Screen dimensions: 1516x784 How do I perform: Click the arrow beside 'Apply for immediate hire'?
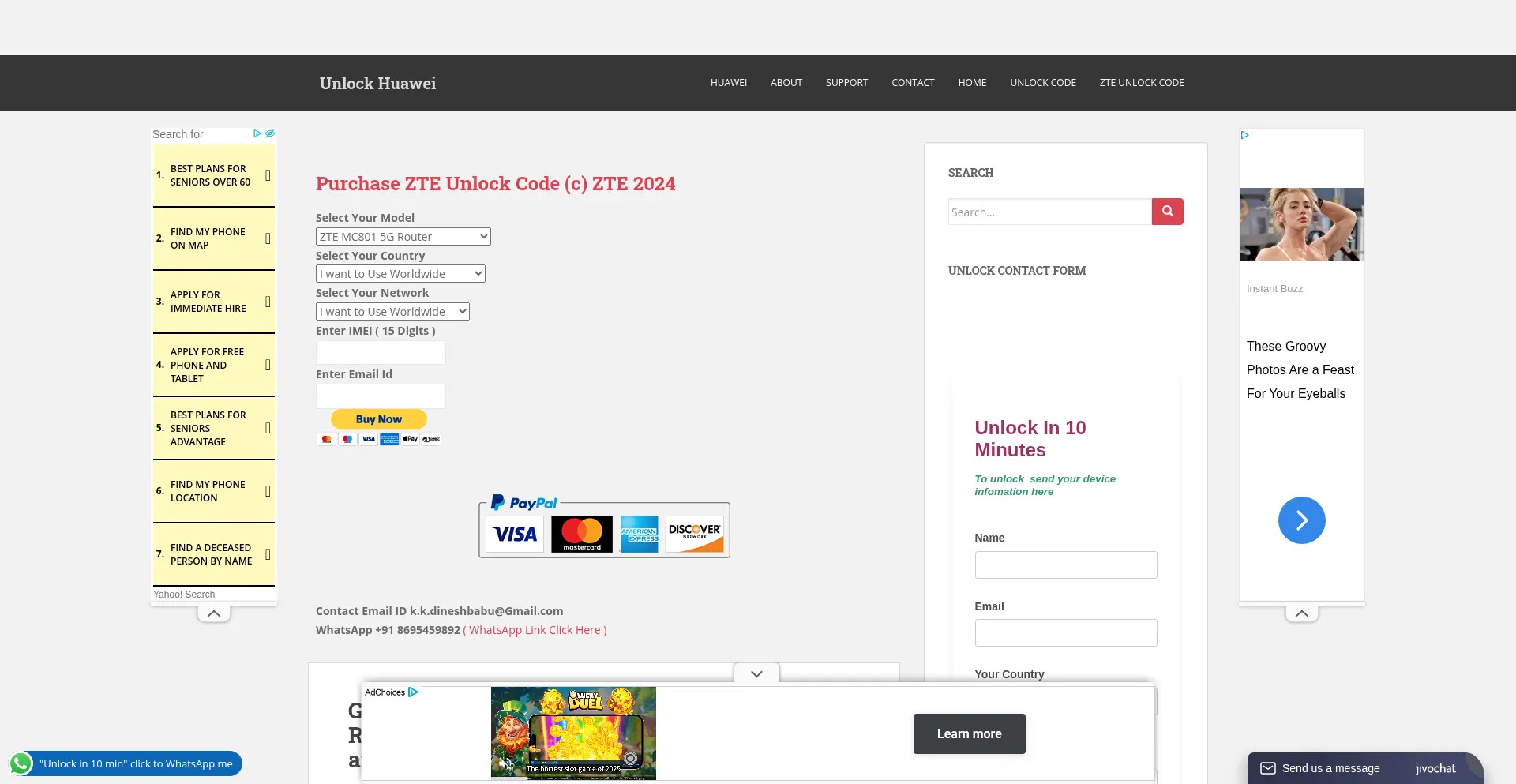click(268, 302)
